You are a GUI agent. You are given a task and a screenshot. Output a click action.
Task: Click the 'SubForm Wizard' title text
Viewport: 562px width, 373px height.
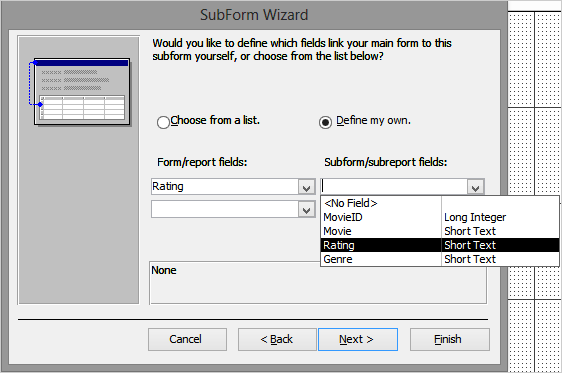254,15
